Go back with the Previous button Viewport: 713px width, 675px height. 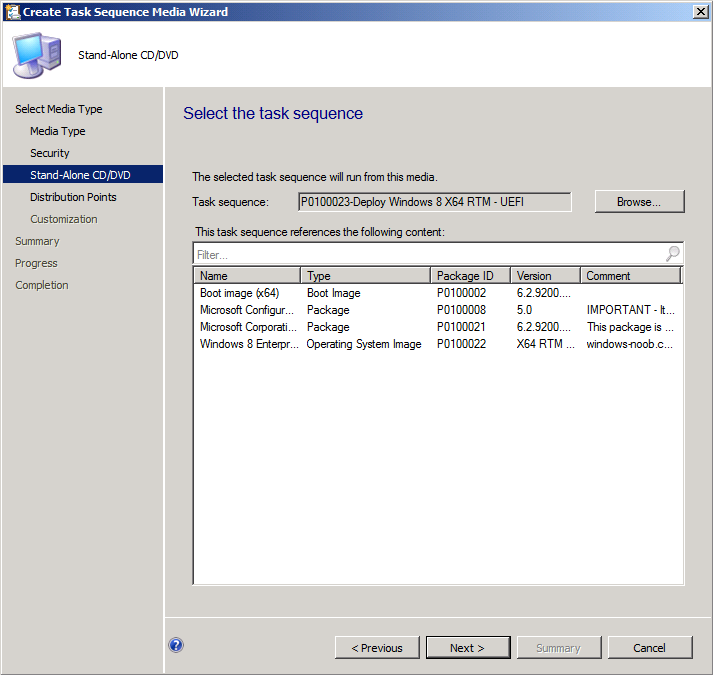pos(377,647)
